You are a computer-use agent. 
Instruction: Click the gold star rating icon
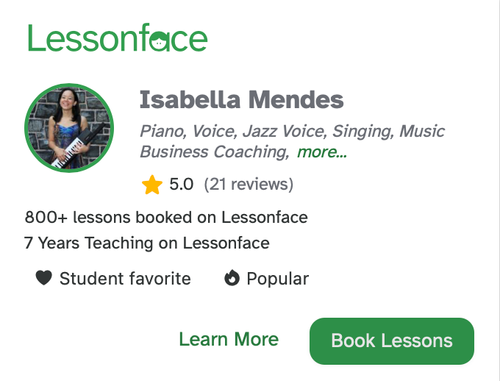pos(152,185)
